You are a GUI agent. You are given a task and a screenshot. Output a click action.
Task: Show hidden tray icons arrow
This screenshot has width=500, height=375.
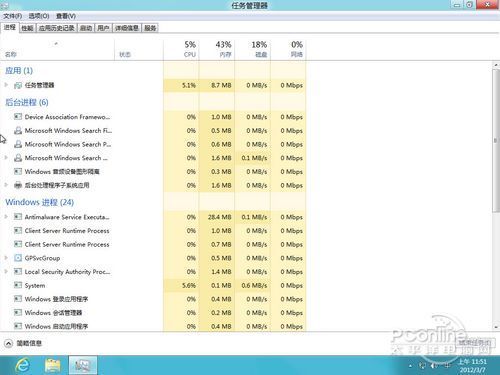[x=410, y=366]
